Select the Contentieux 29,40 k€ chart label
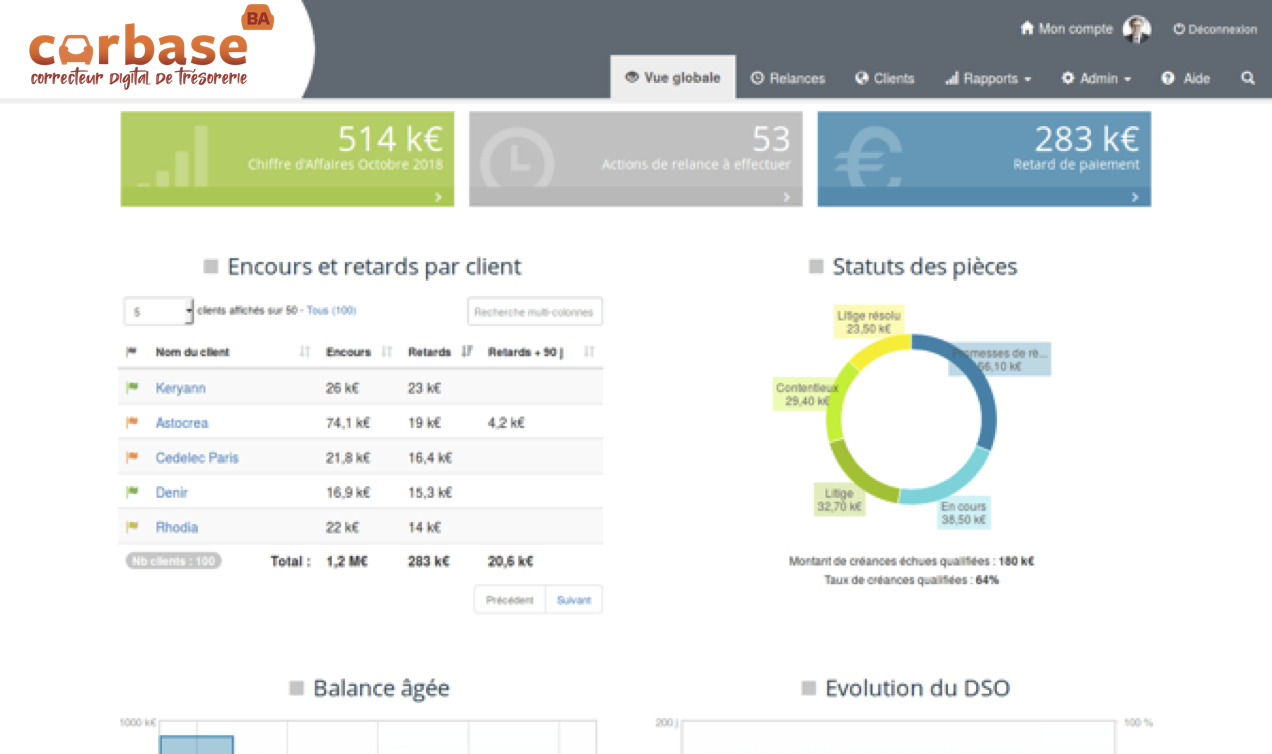Viewport: 1272px width, 754px height. pyautogui.click(x=806, y=394)
